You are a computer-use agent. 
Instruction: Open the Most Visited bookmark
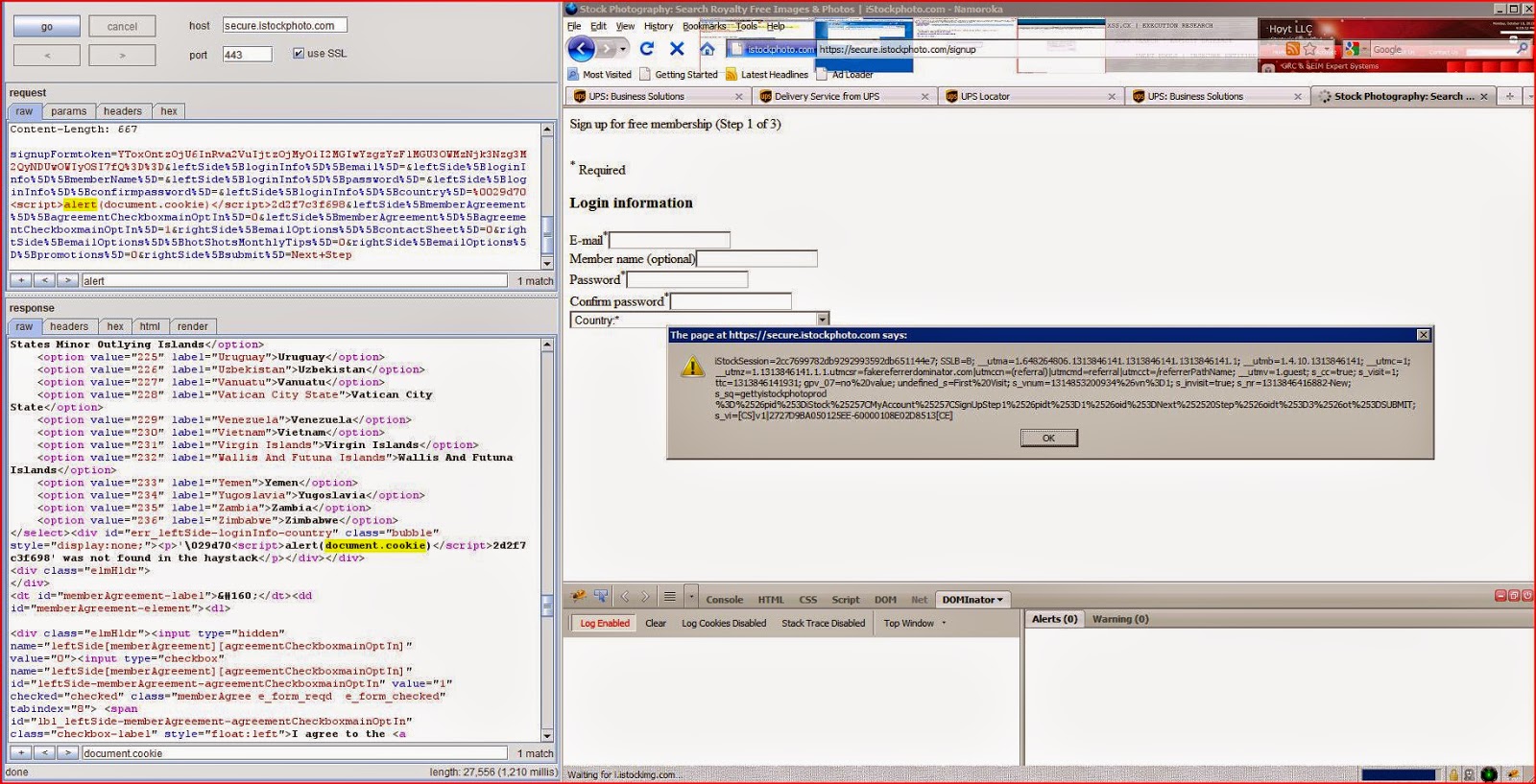[599, 74]
